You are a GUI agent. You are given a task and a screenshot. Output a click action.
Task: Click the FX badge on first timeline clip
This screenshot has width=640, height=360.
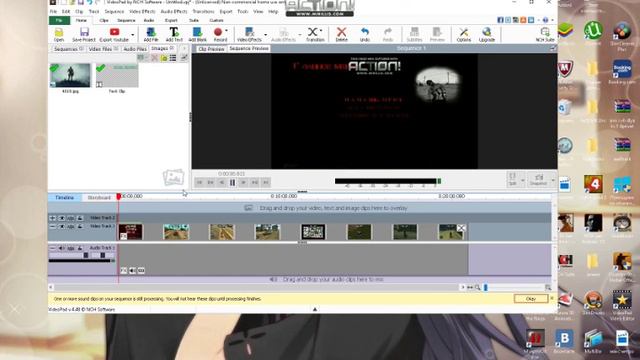(124, 236)
